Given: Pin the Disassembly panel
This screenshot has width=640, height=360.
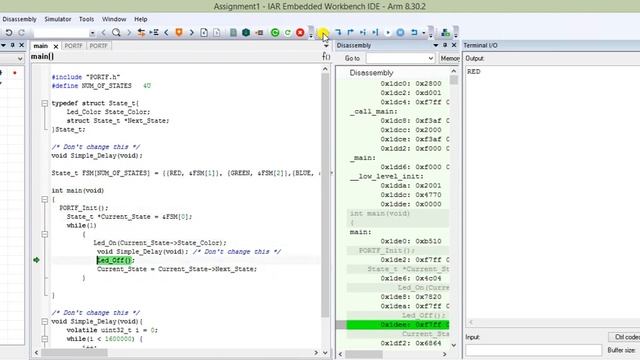Looking at the screenshot, I should 445,45.
